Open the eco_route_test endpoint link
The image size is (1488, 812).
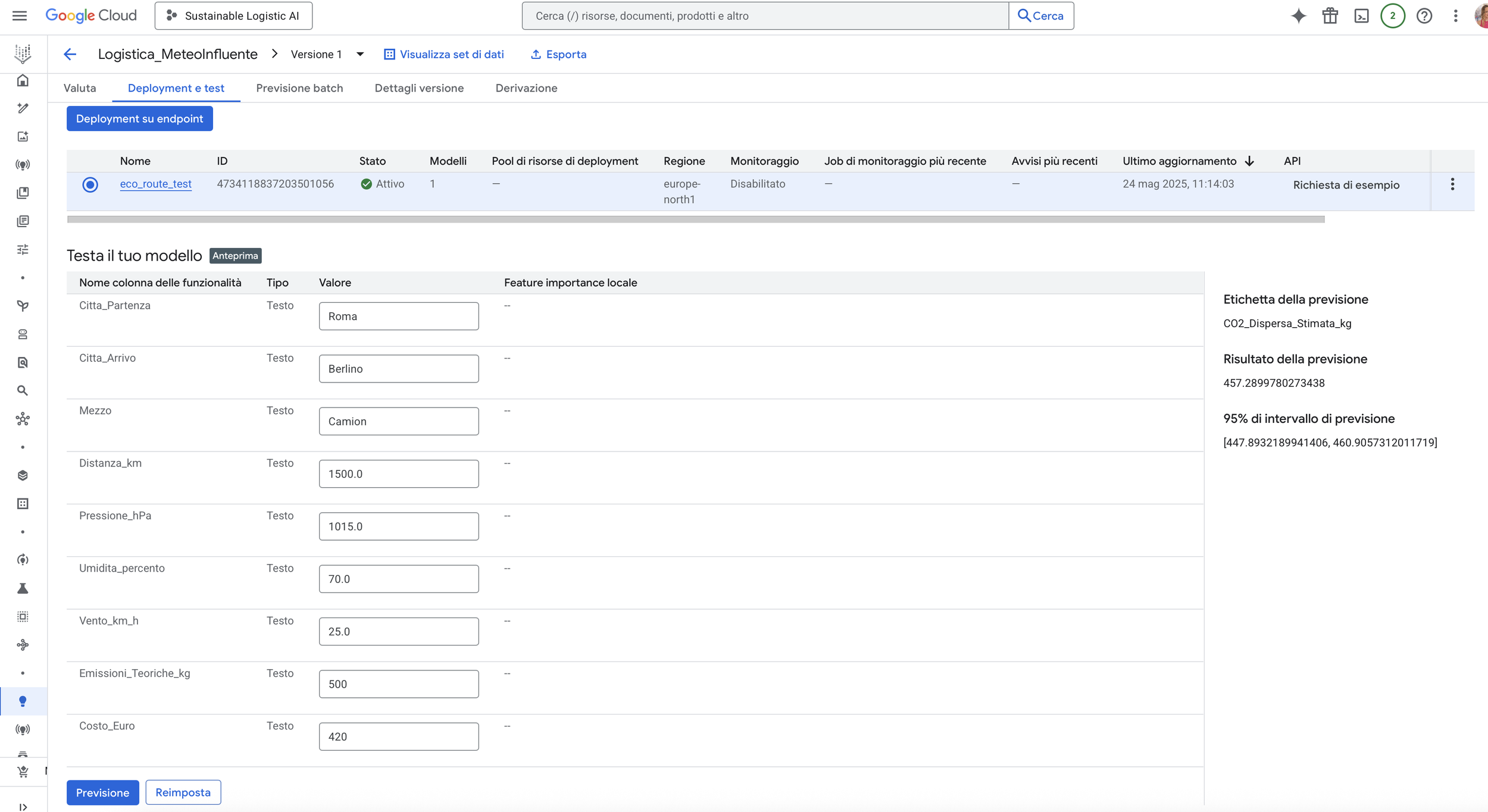click(x=155, y=184)
